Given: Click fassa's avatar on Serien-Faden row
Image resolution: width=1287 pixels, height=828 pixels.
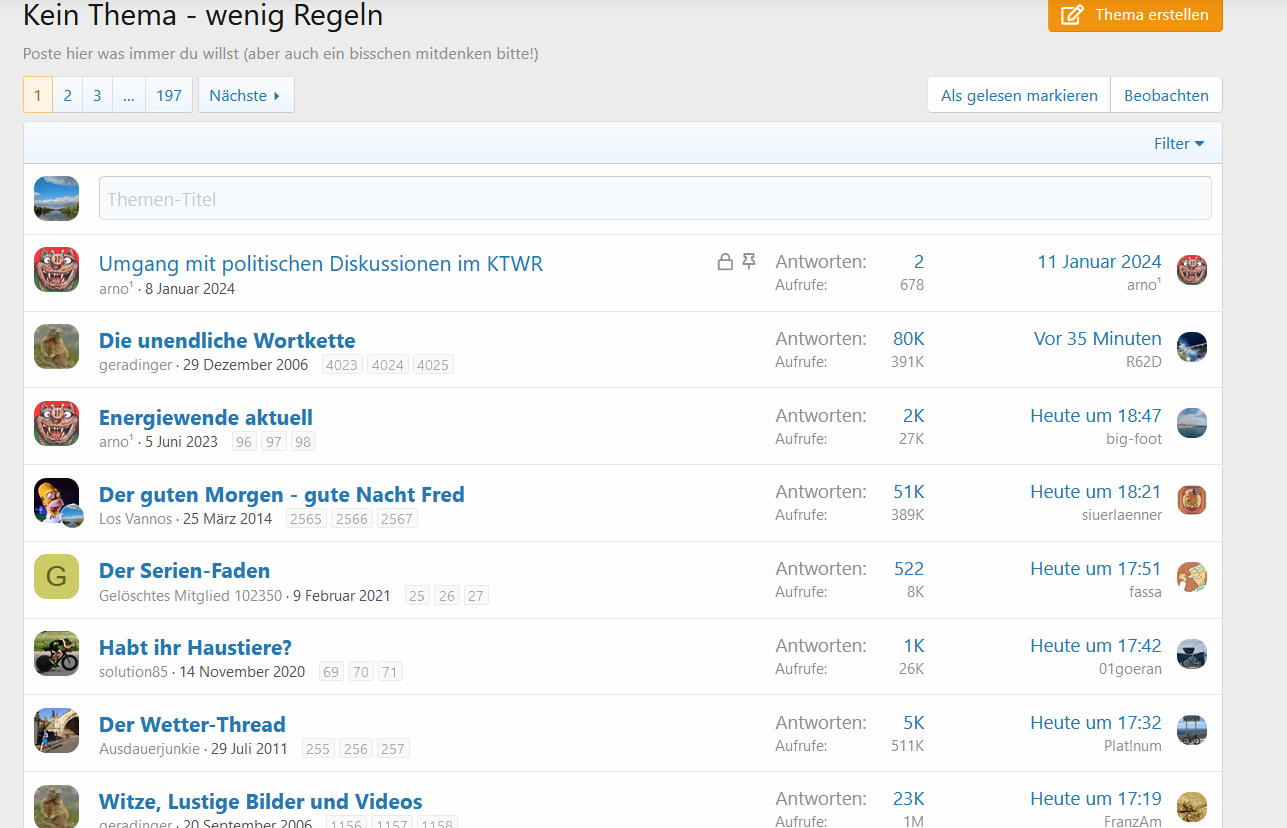Looking at the screenshot, I should [1192, 577].
